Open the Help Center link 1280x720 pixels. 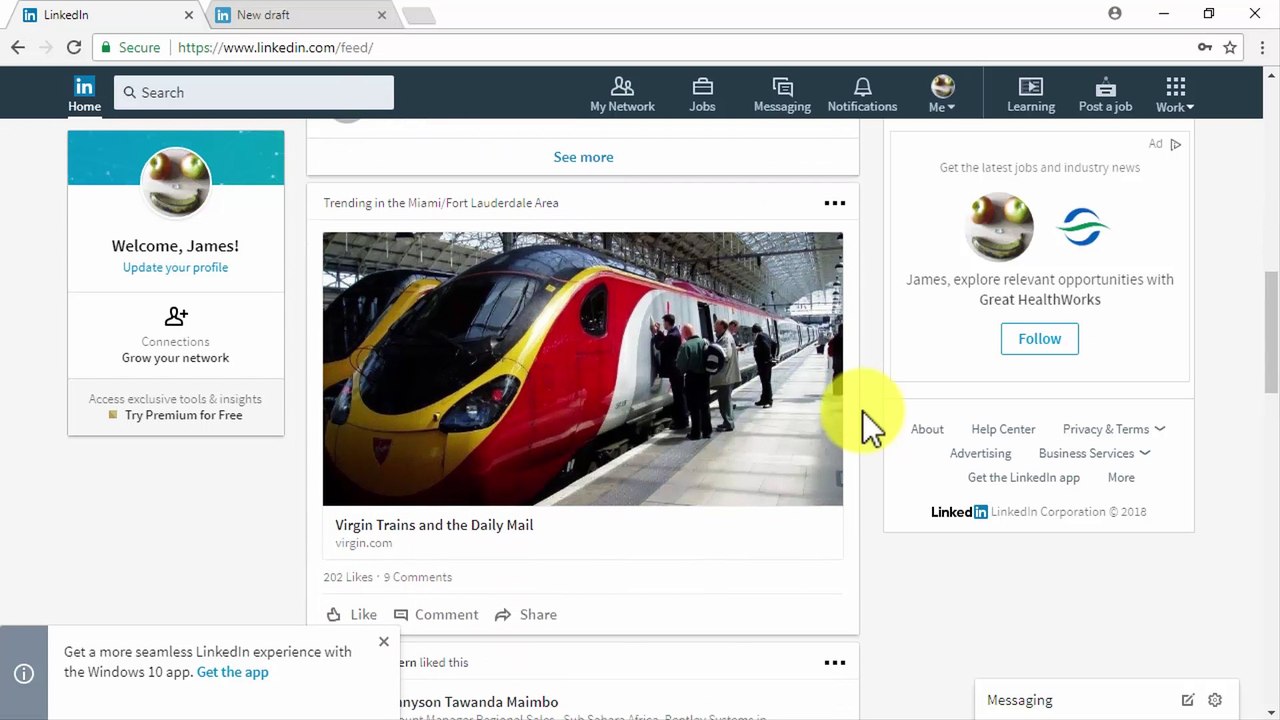tap(1003, 429)
